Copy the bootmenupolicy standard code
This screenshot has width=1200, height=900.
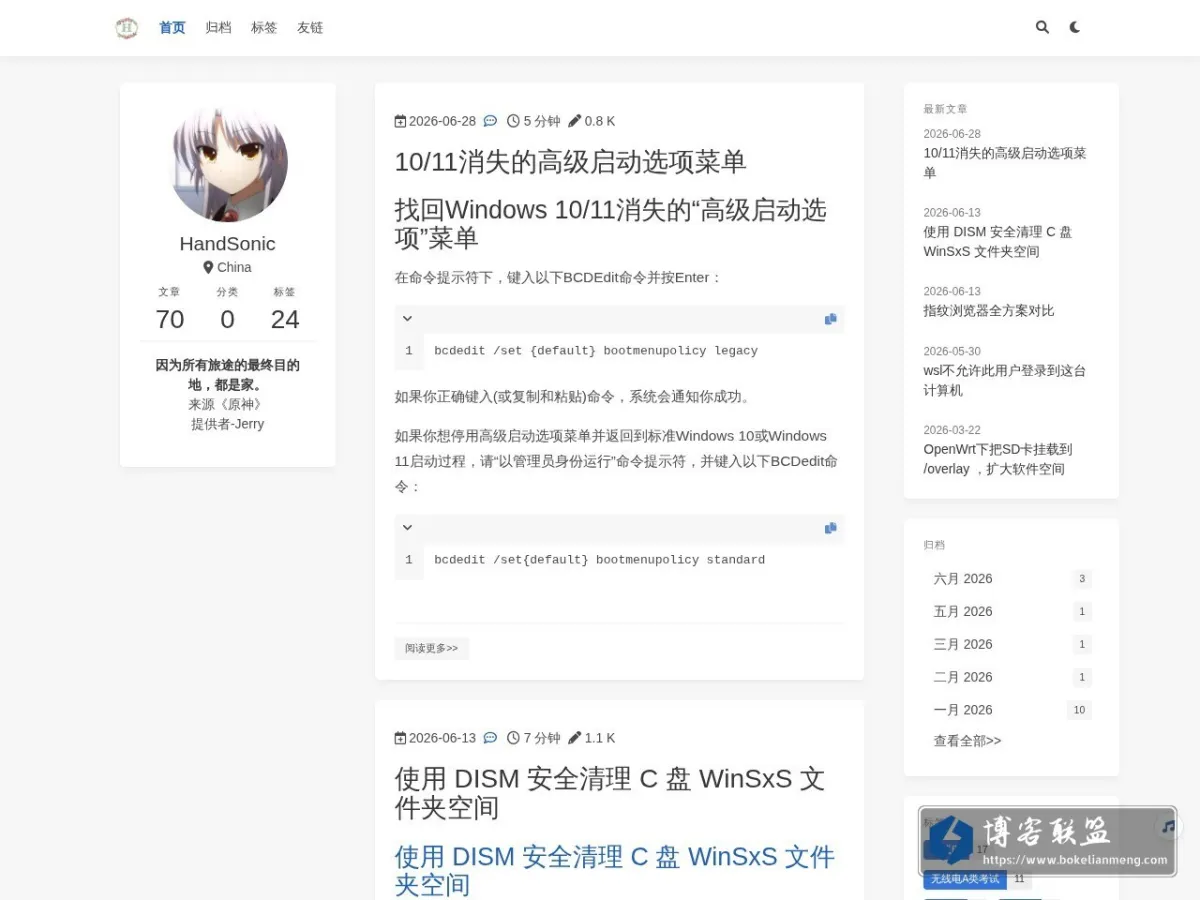(830, 528)
